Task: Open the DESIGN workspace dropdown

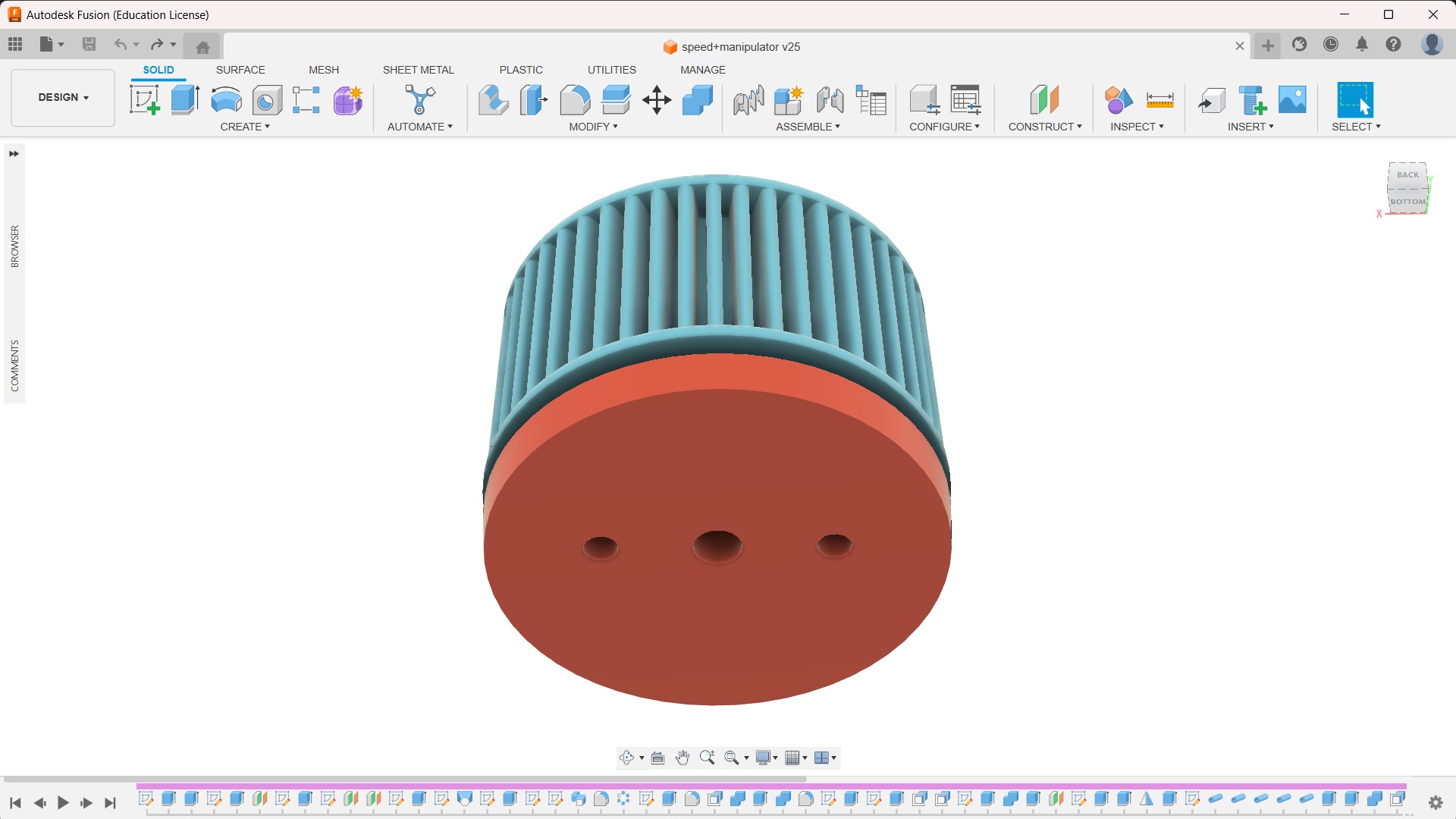Action: click(63, 98)
